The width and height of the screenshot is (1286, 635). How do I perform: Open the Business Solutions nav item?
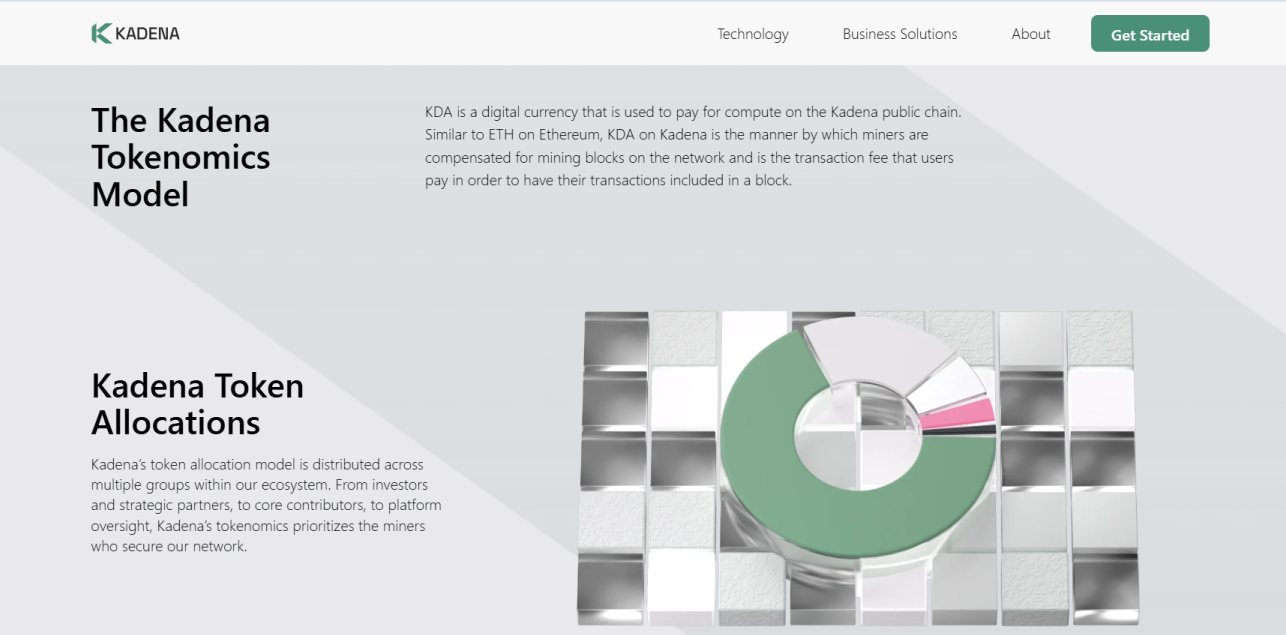coord(899,34)
